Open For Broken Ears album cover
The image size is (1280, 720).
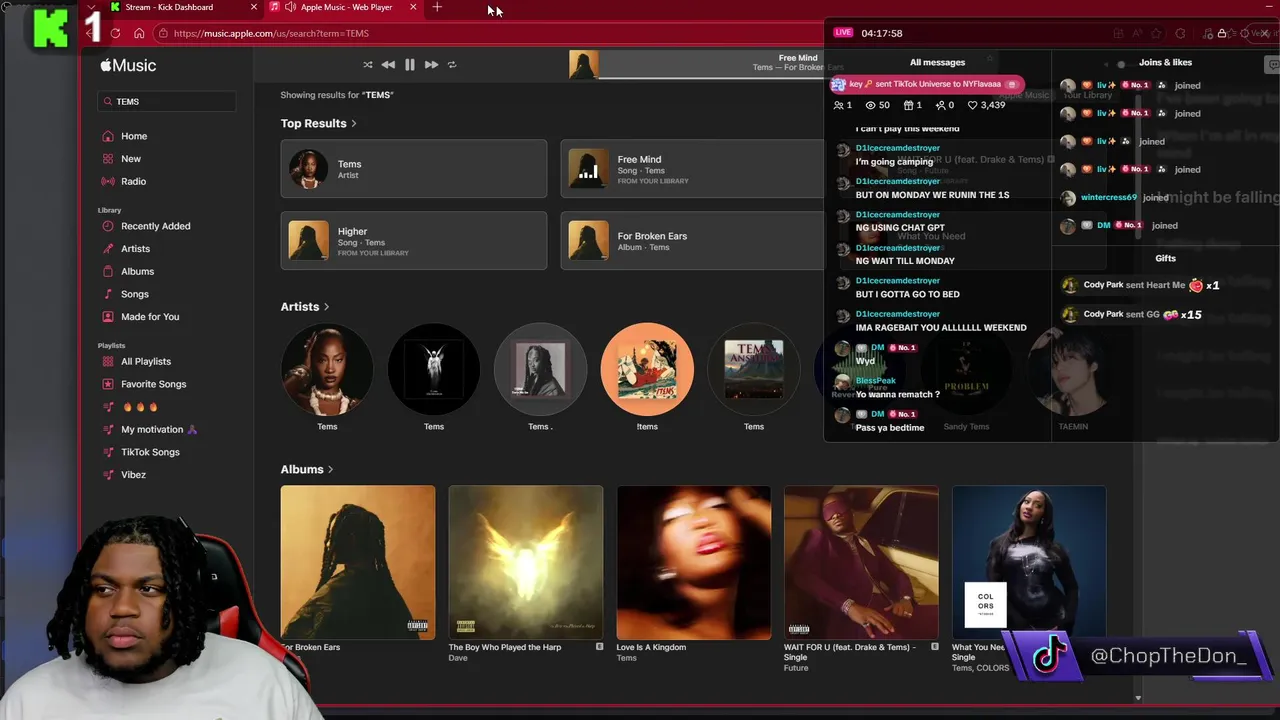(x=358, y=562)
